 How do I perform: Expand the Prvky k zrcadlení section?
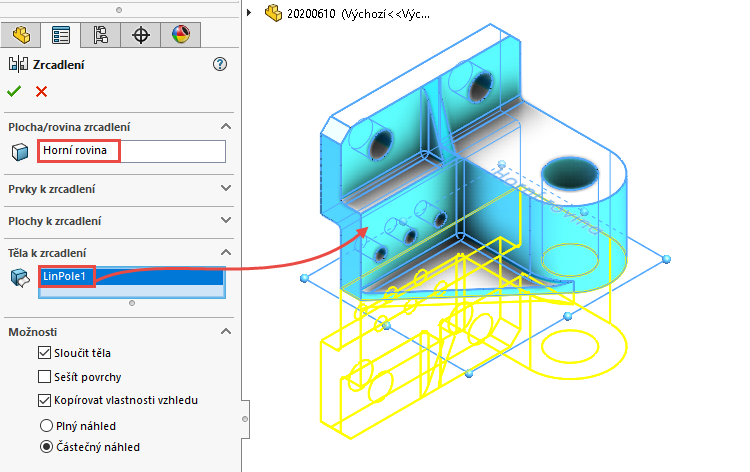[x=226, y=188]
